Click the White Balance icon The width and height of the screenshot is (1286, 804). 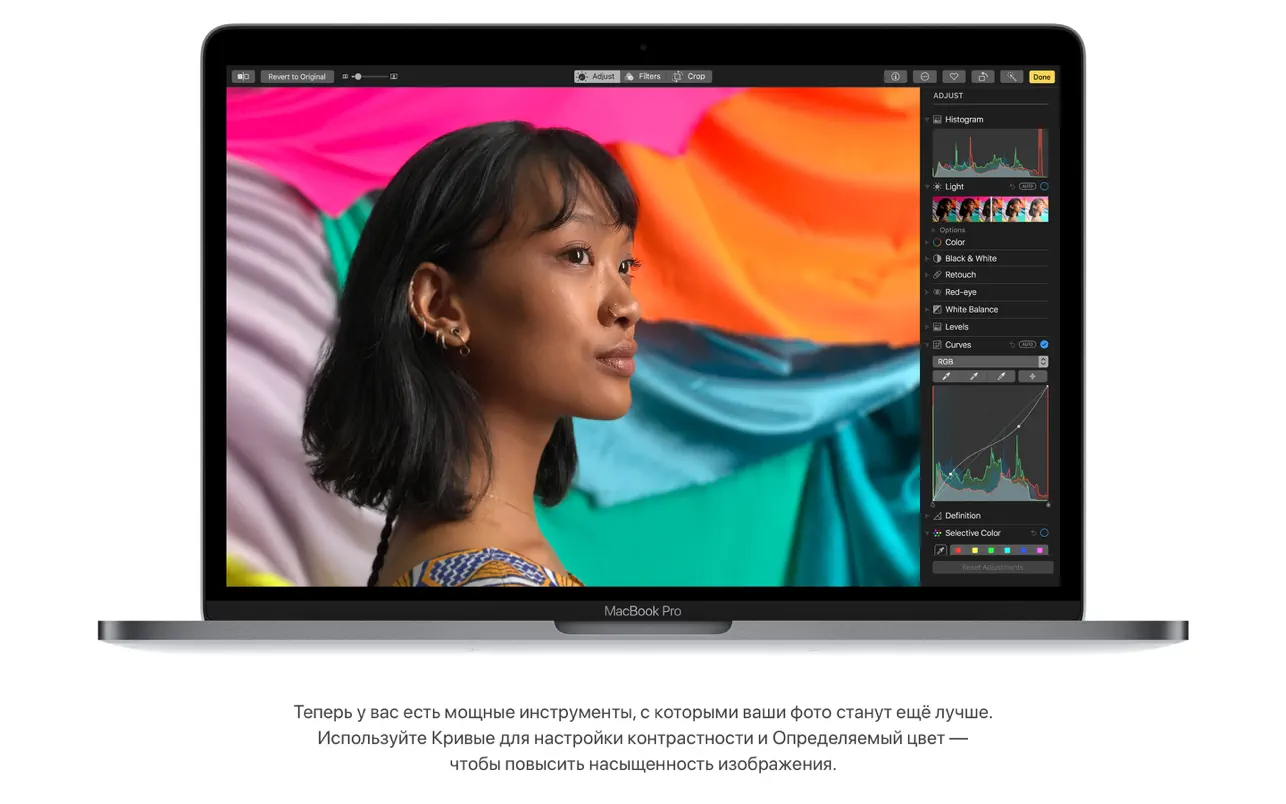[x=937, y=309]
